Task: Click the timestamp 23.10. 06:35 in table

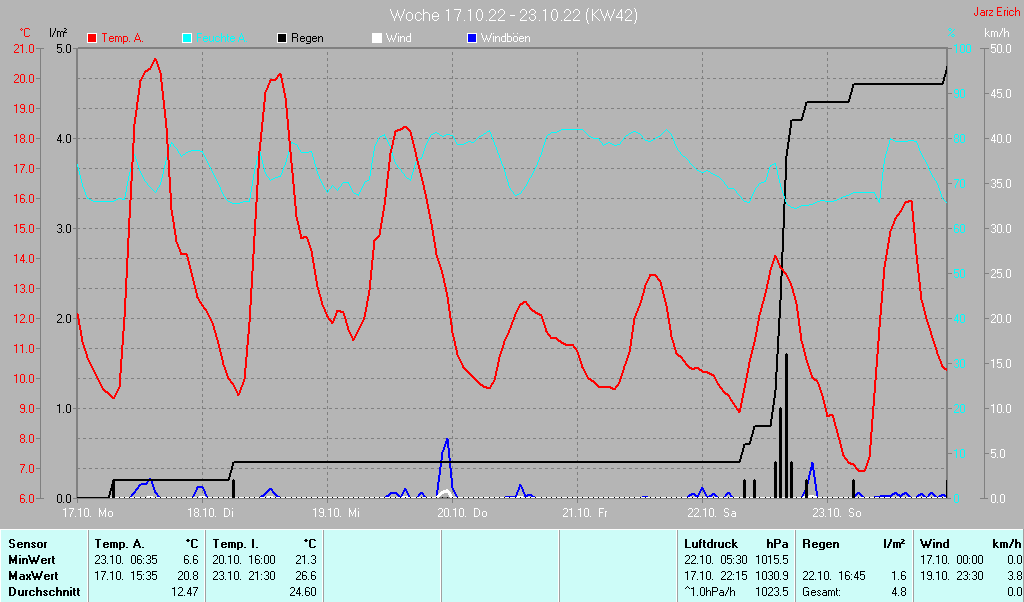Action: pos(126,560)
